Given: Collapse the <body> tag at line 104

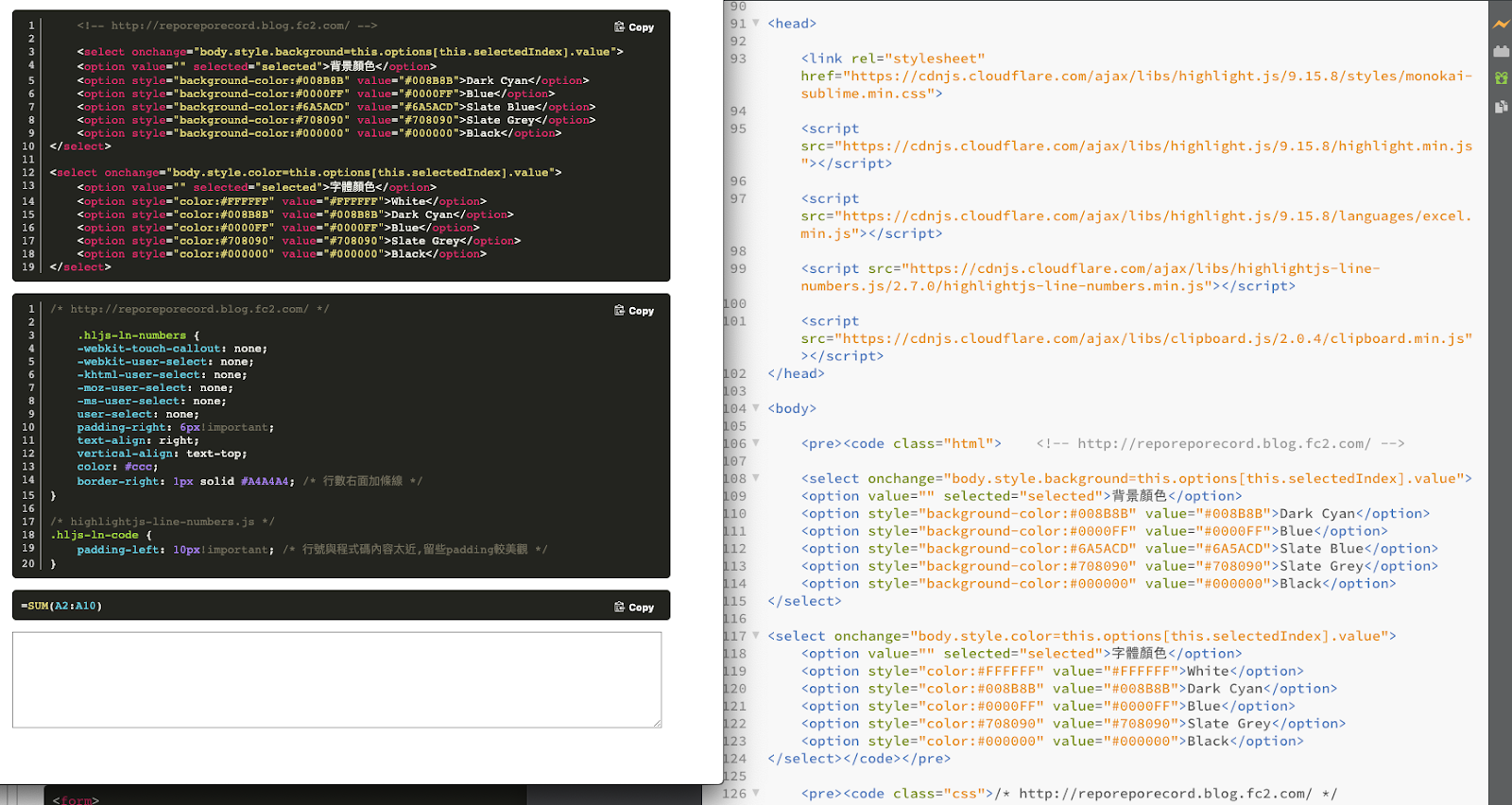Looking at the screenshot, I should [756, 408].
